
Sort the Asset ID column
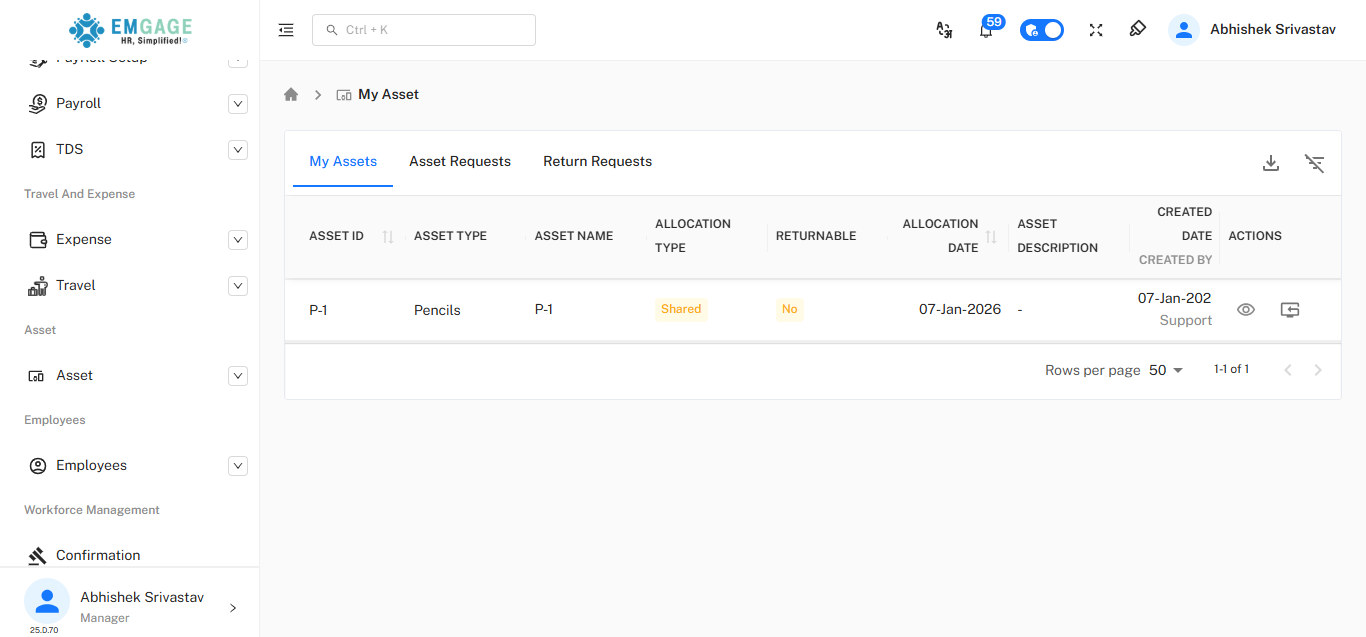[387, 236]
